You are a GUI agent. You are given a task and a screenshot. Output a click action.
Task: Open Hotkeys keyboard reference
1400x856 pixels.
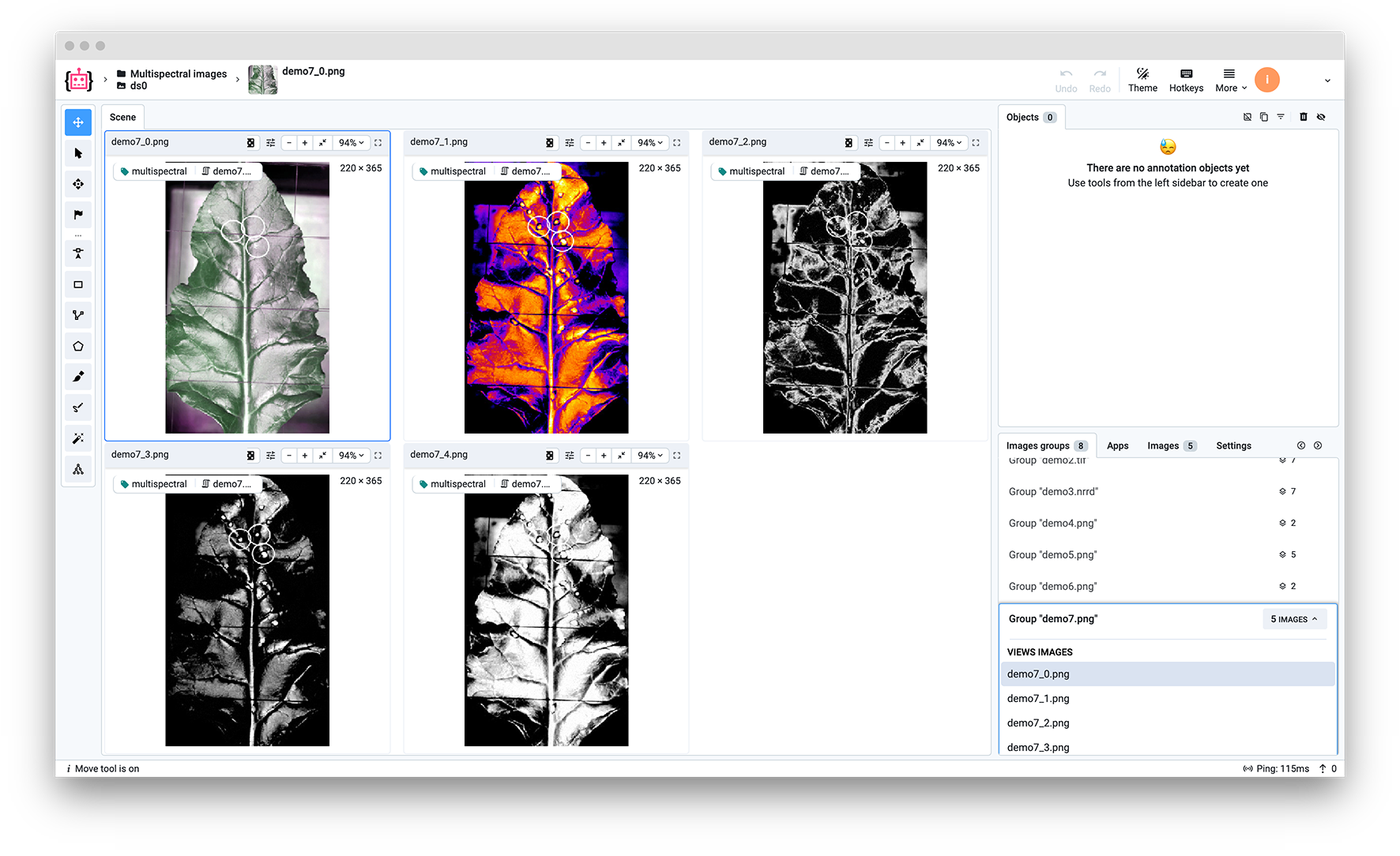tap(1186, 80)
